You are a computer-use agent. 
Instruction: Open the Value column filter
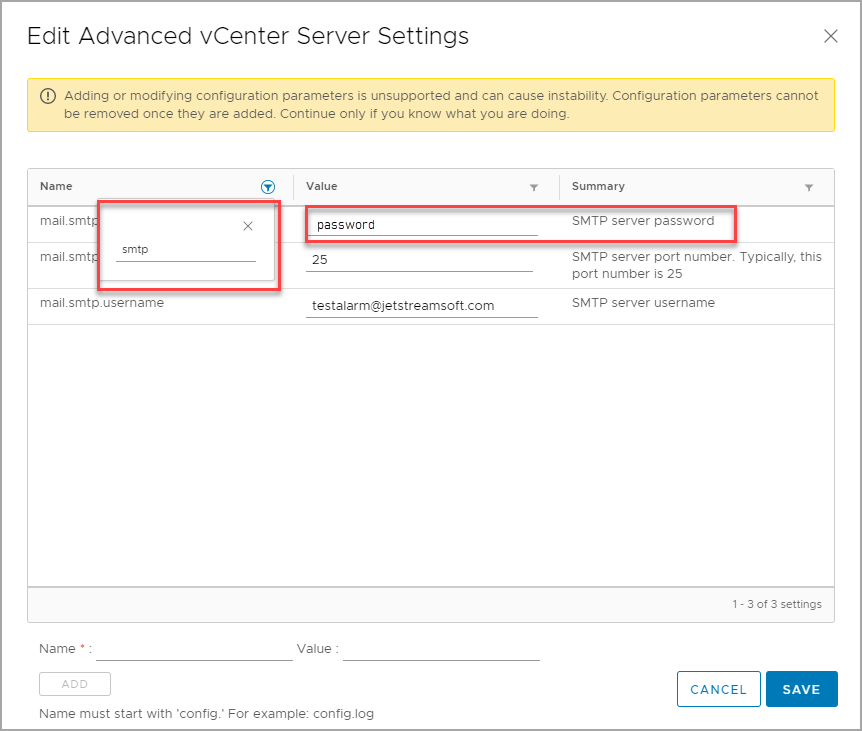533,187
